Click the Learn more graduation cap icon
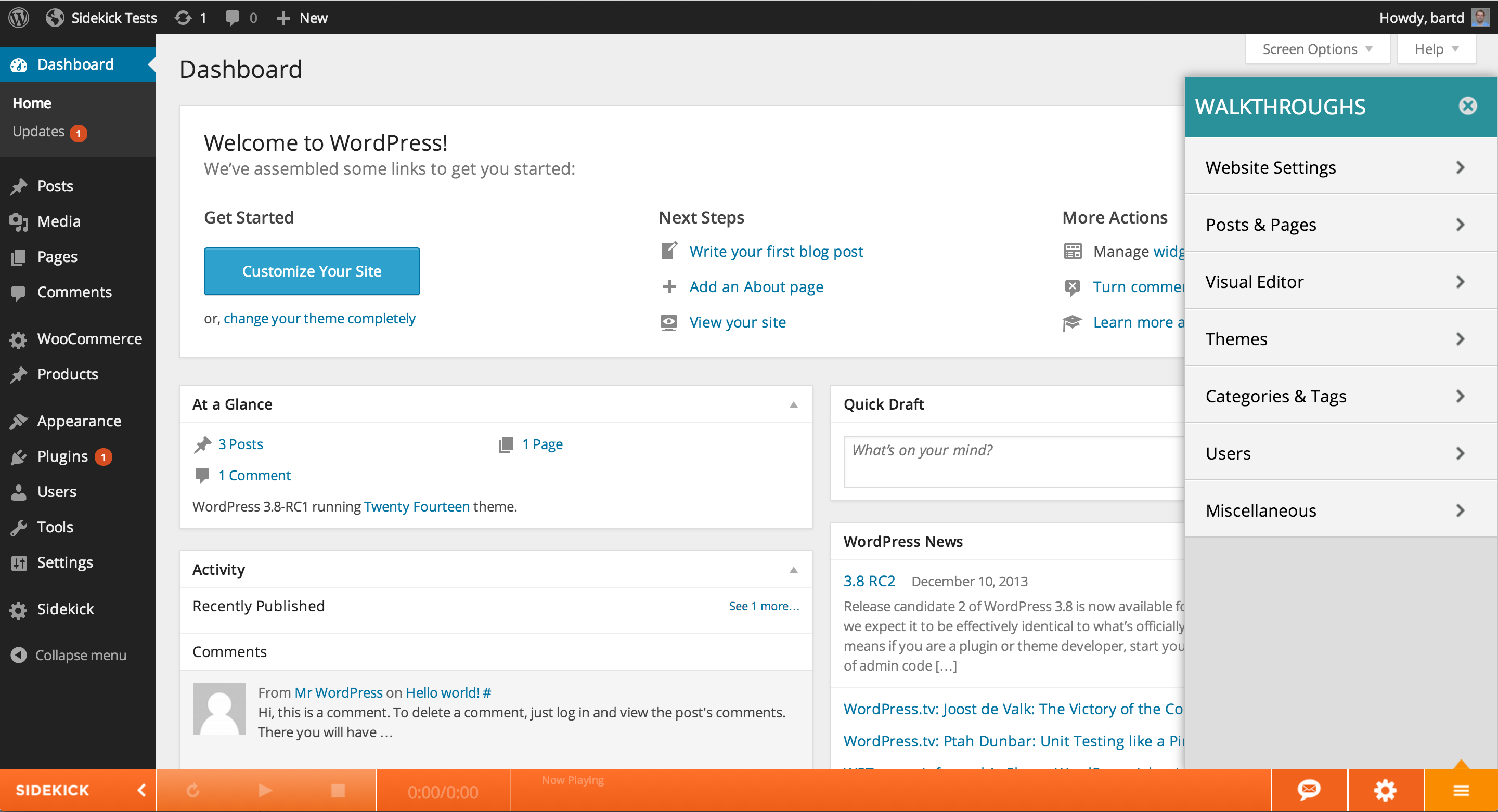Viewport: 1498px width, 812px height. pyautogui.click(x=1073, y=323)
